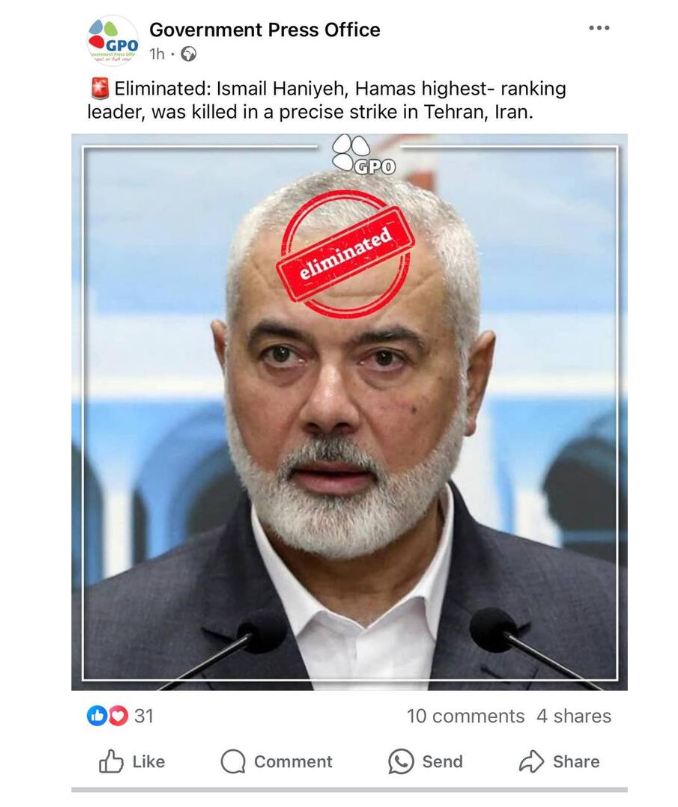Click the speech bubble Comment icon
The image size is (678, 807).
233,761
